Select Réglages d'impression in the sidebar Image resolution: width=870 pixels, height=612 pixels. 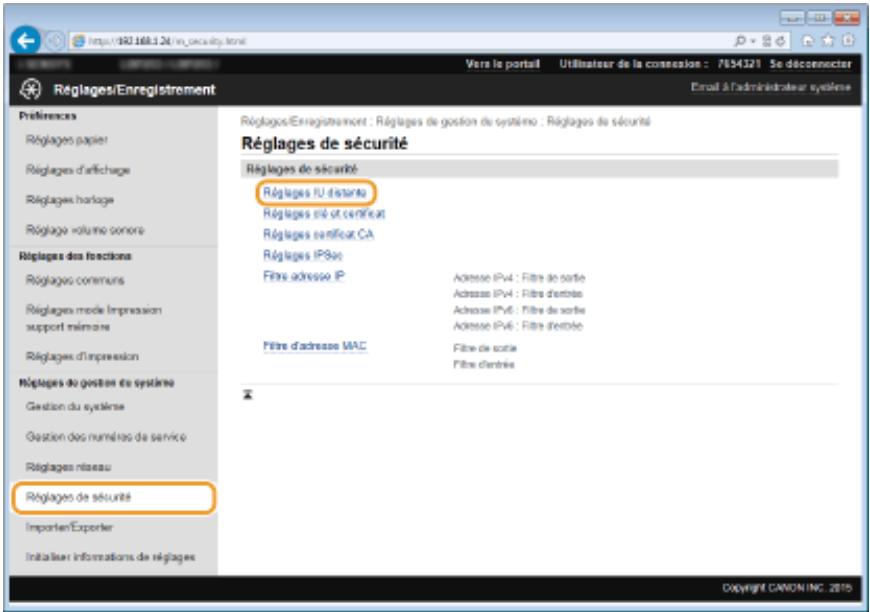click(x=82, y=356)
